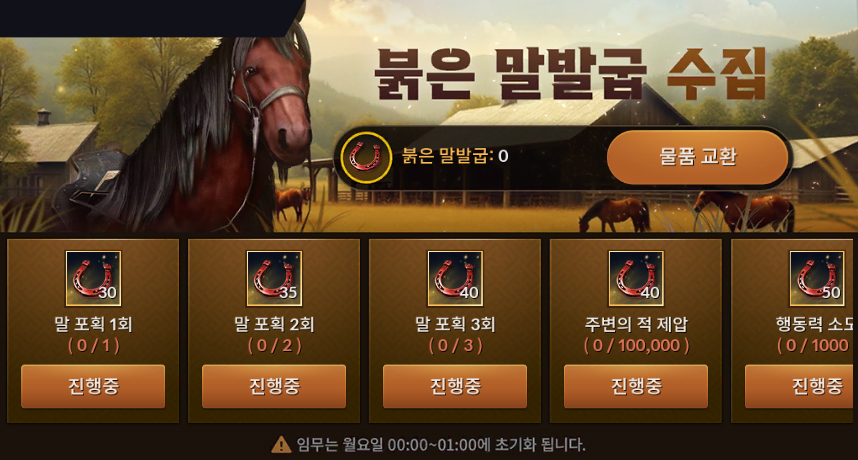Select the 30 horseshoe reward icon
The width and height of the screenshot is (858, 460).
[93, 278]
